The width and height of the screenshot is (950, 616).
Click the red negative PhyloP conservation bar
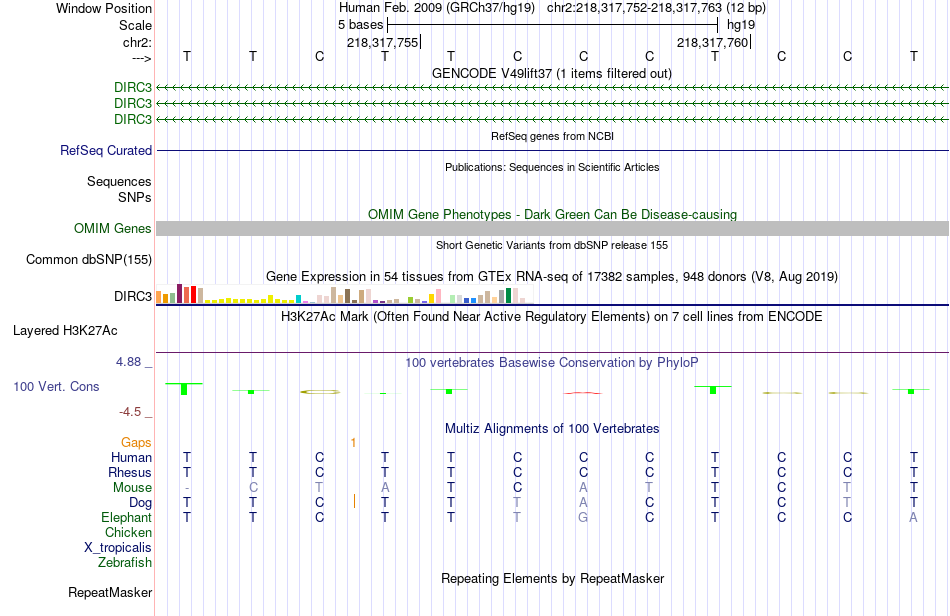pyautogui.click(x=583, y=393)
